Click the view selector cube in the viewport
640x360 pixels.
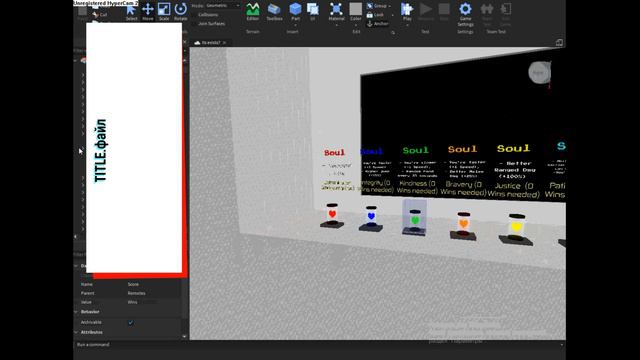540,73
